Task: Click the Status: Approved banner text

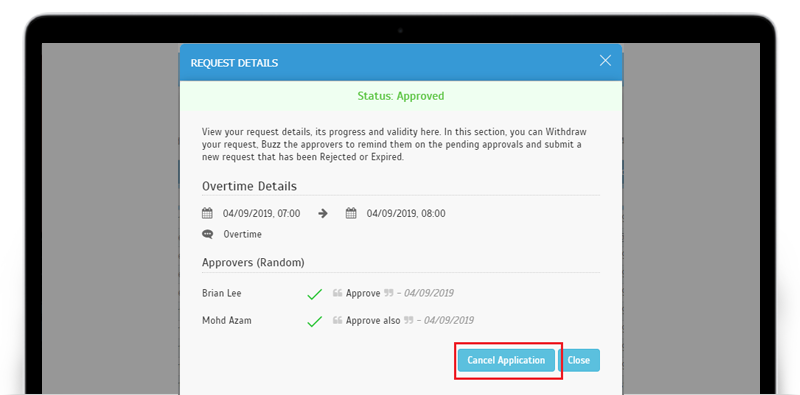Action: [x=401, y=96]
